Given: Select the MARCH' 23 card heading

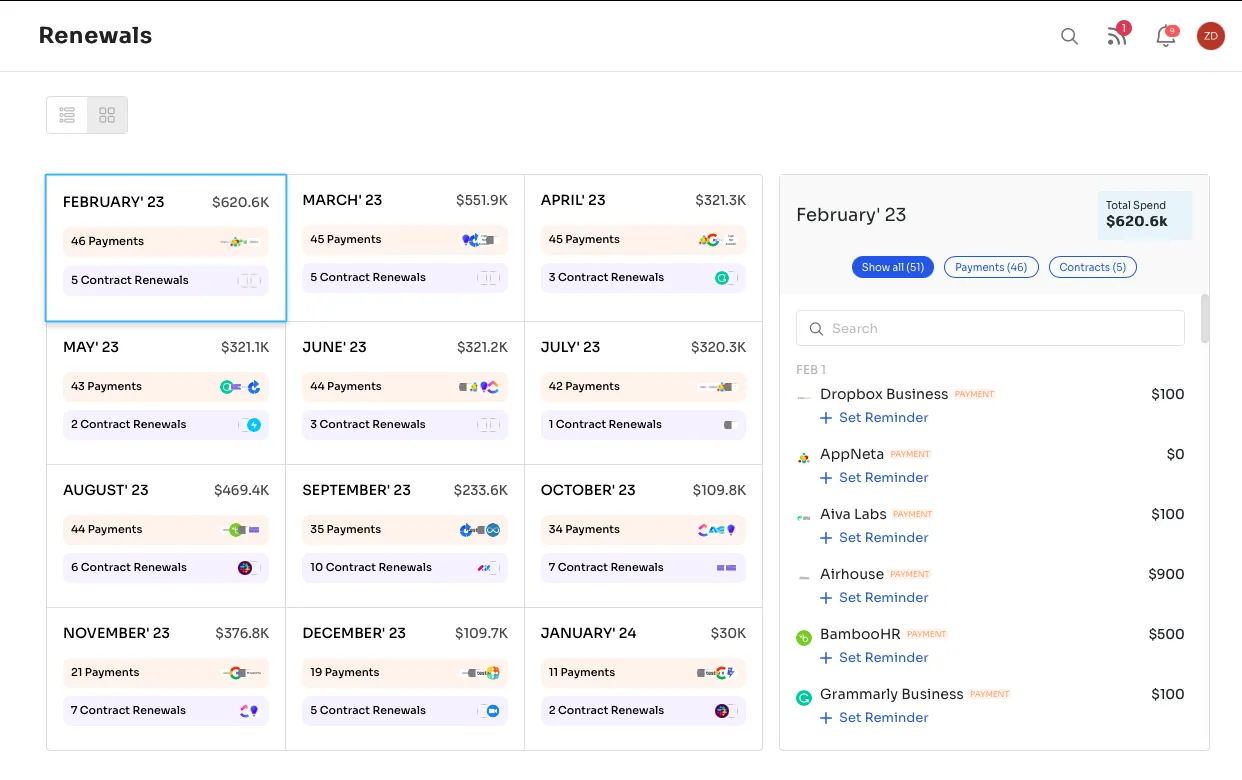Looking at the screenshot, I should [342, 200].
